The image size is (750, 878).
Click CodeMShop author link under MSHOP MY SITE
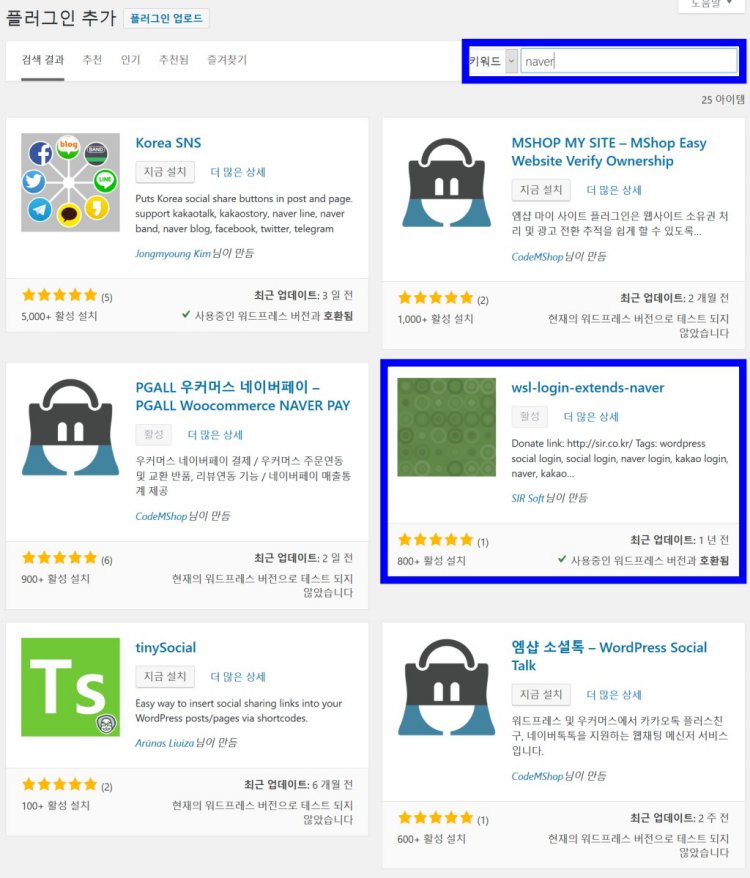click(x=537, y=256)
